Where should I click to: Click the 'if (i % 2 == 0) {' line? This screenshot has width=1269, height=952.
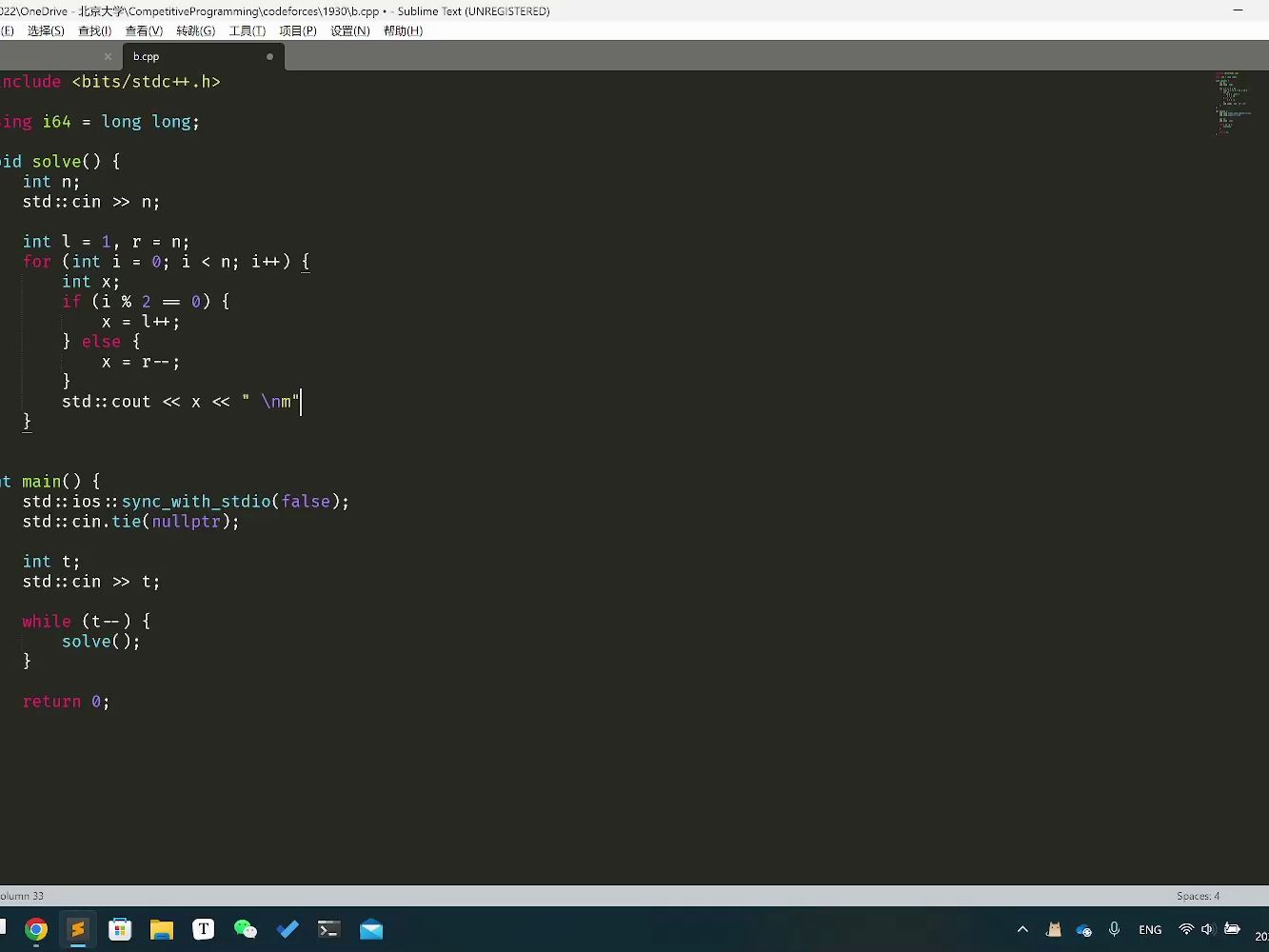pyautogui.click(x=146, y=302)
